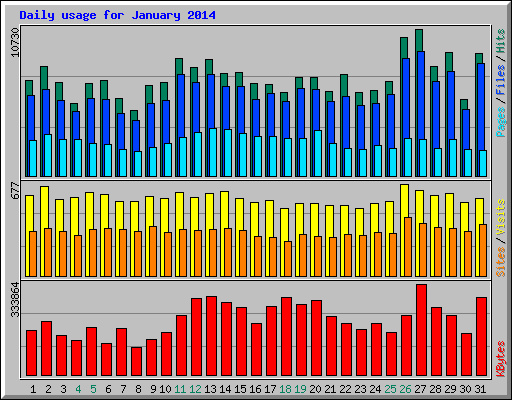Click the red KBytes bar for day 13

point(211,336)
